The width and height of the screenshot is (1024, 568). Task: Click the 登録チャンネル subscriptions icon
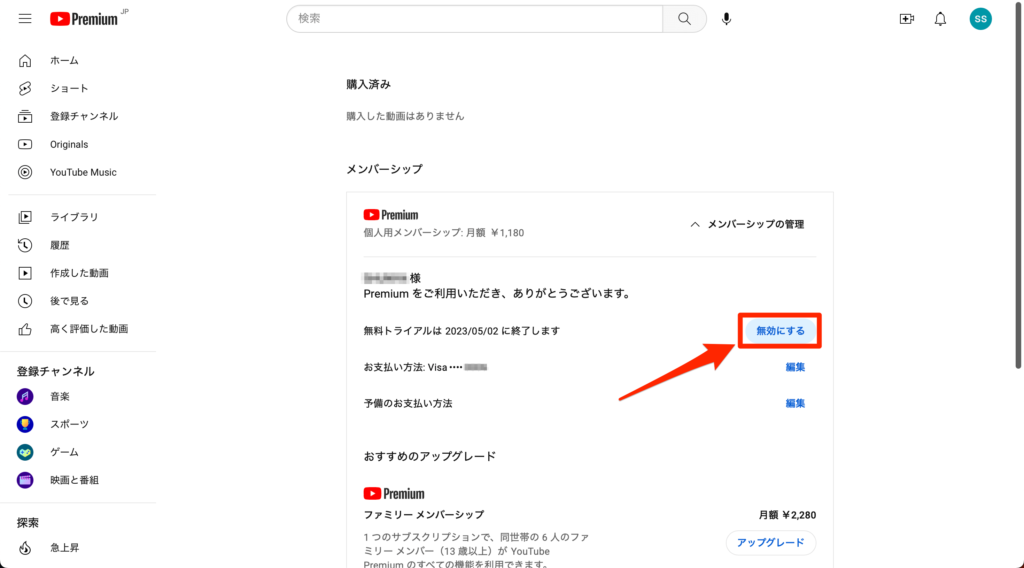(25, 116)
